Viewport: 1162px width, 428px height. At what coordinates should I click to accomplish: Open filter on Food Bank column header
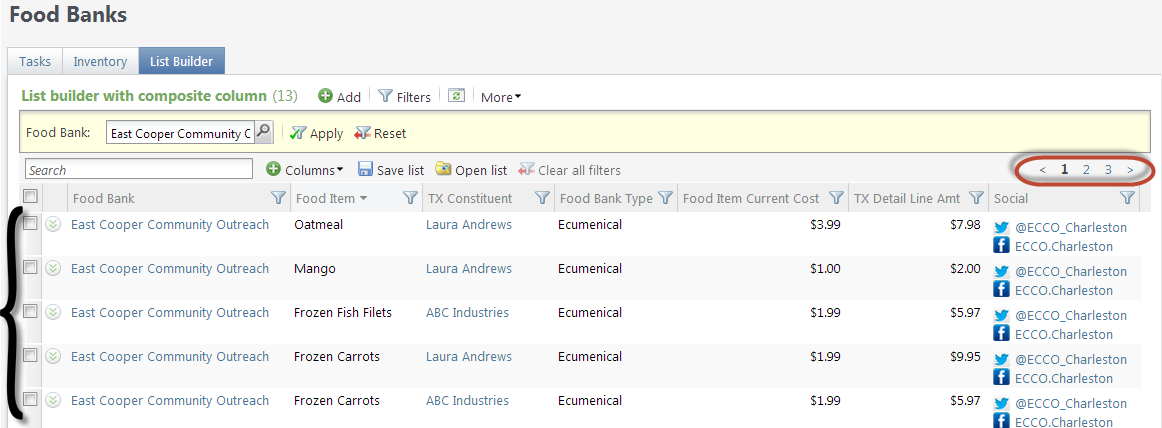pyautogui.click(x=279, y=198)
